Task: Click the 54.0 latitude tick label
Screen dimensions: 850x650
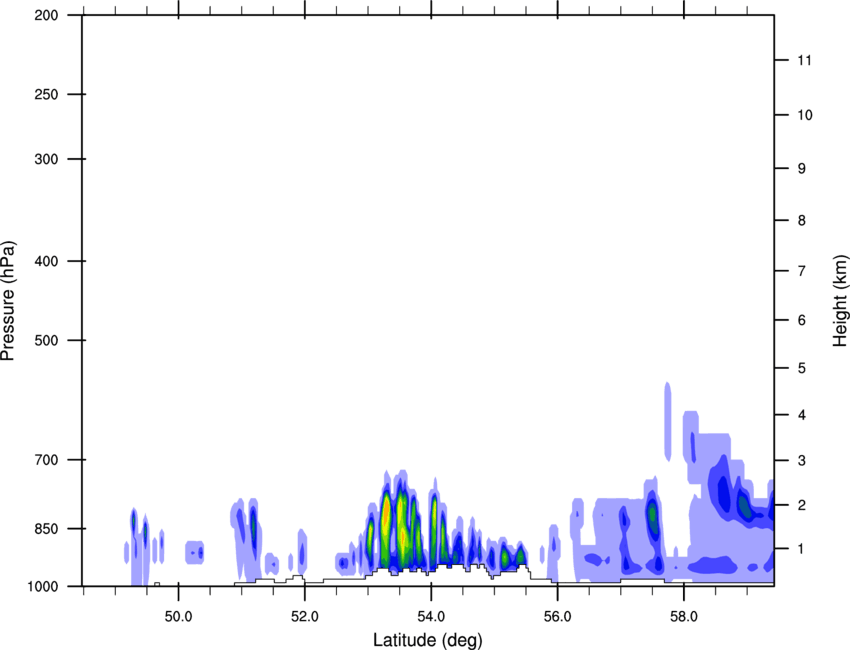Action: pos(431,616)
